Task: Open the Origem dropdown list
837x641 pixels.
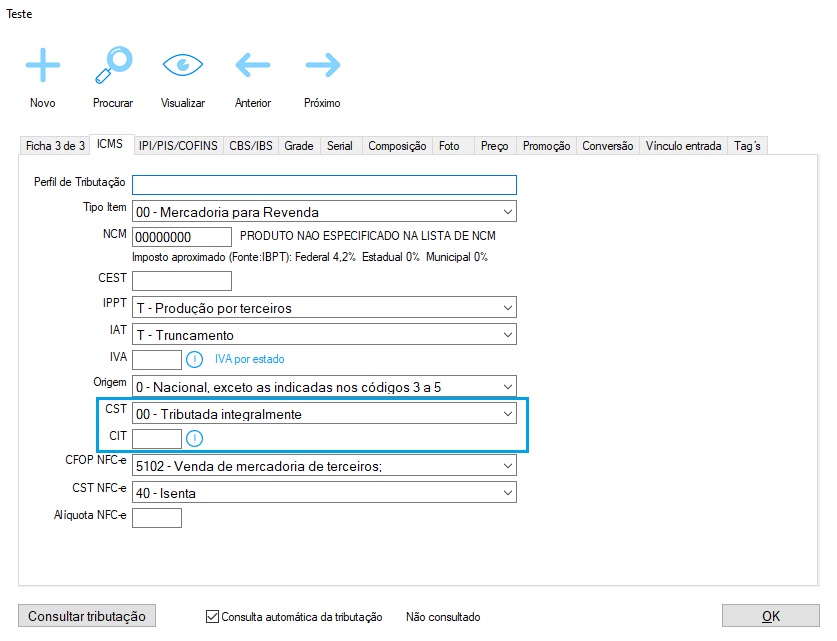Action: coord(508,386)
